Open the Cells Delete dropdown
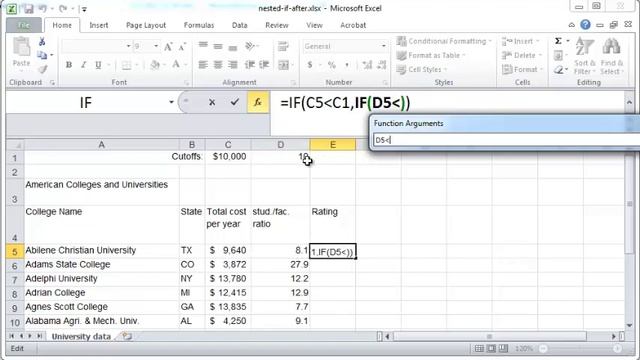Viewport: 640px width, 360px height. (522, 55)
